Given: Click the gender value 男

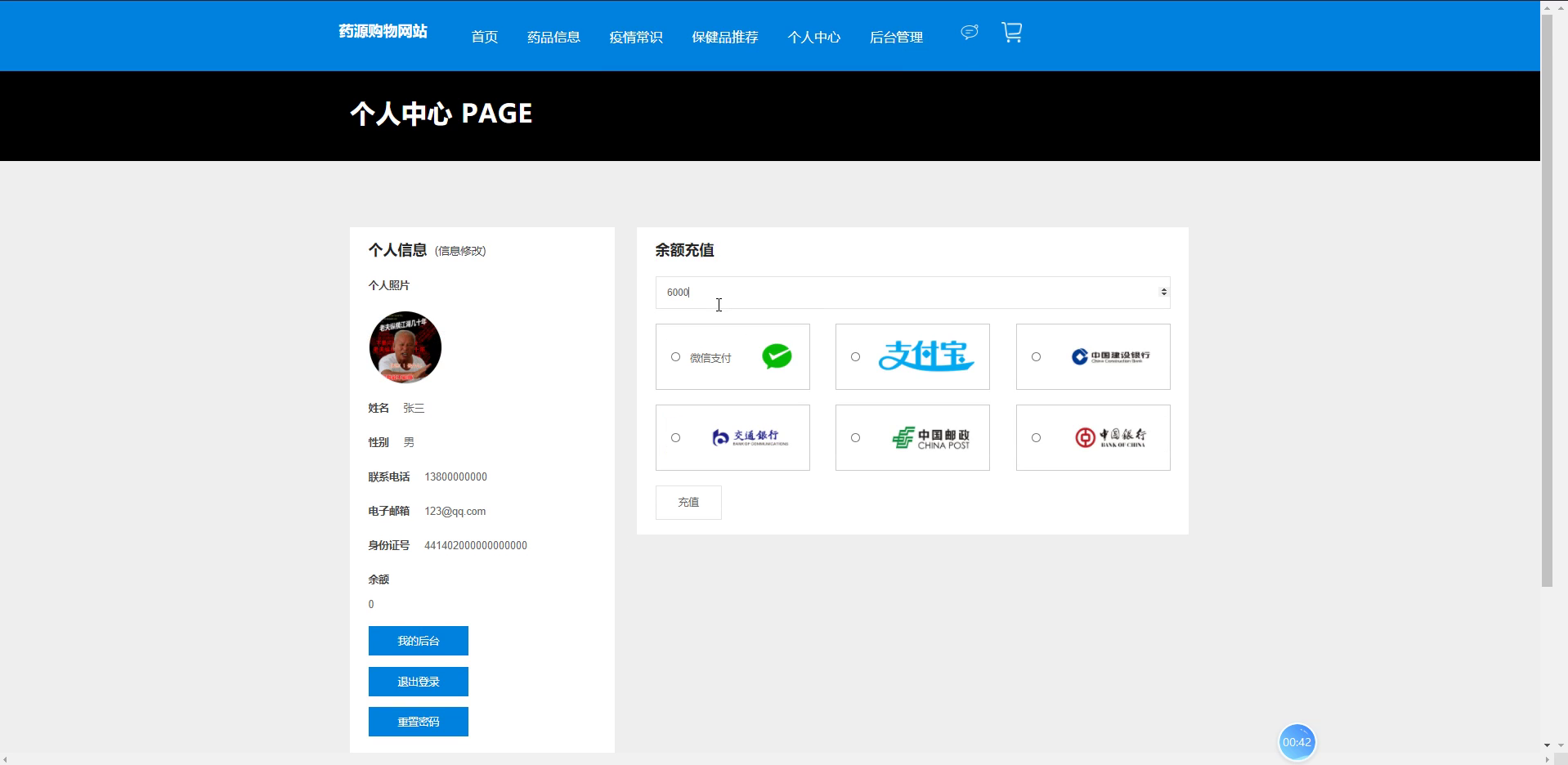Looking at the screenshot, I should coord(408,442).
